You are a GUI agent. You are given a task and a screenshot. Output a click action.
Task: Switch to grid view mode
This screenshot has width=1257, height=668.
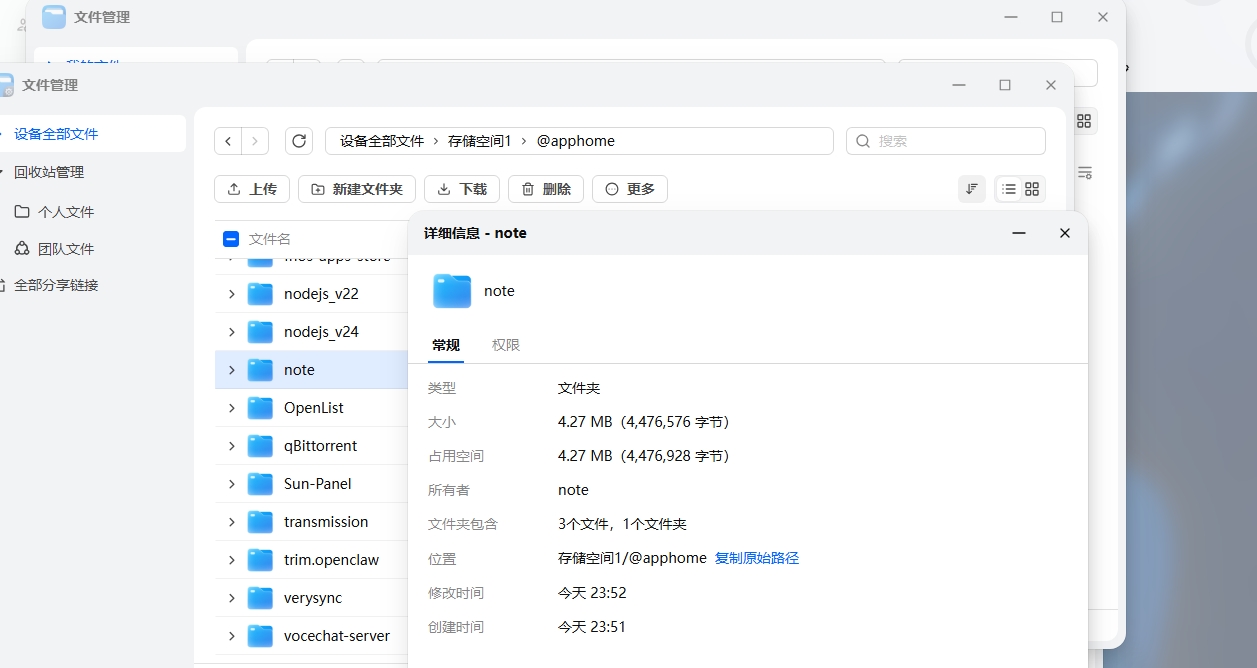(x=1031, y=188)
